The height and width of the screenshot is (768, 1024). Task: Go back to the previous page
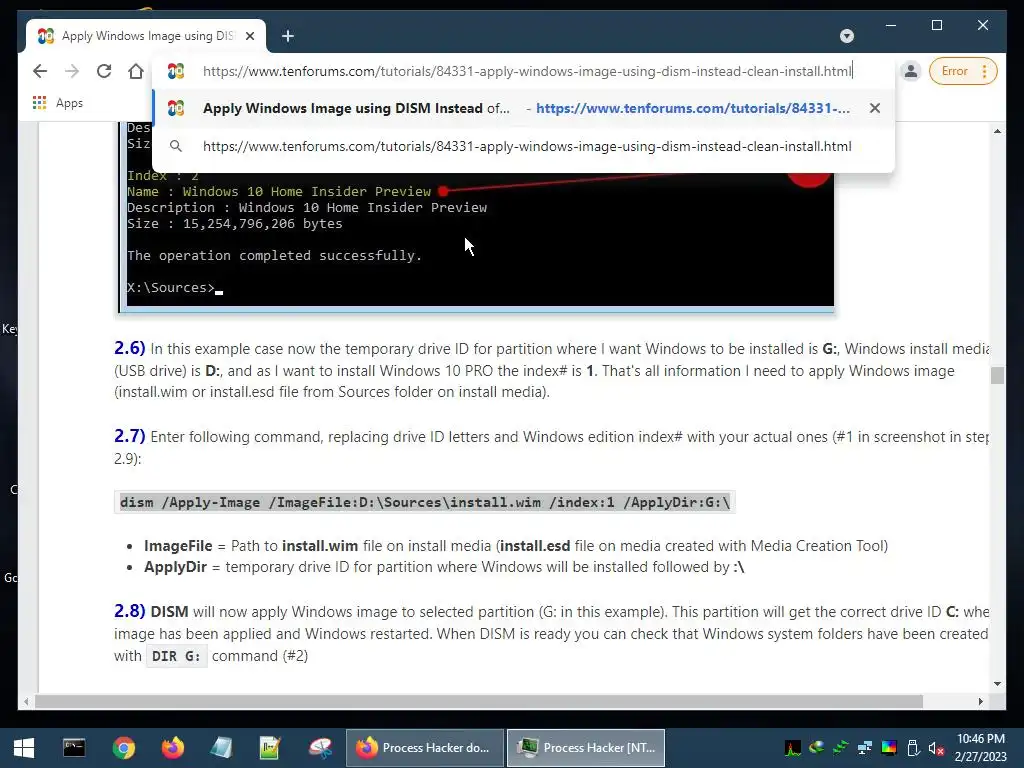(x=40, y=71)
